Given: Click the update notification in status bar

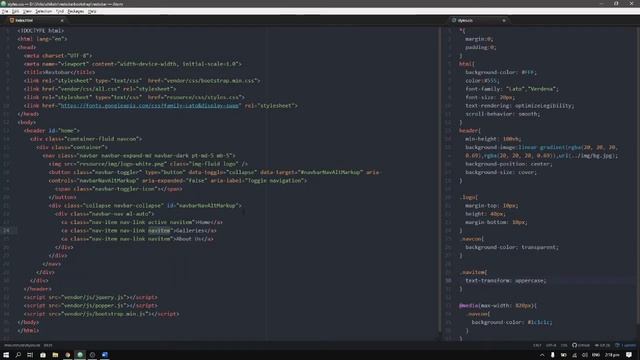Looking at the screenshot, I should [x=625, y=345].
